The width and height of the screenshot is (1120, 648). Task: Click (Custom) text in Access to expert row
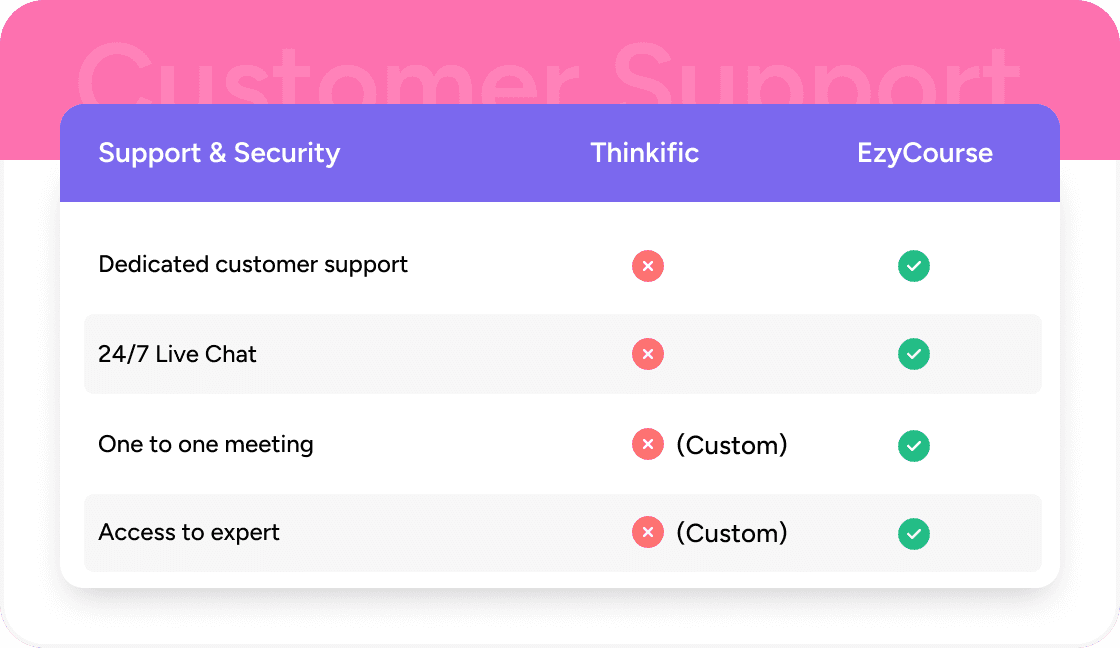point(732,533)
